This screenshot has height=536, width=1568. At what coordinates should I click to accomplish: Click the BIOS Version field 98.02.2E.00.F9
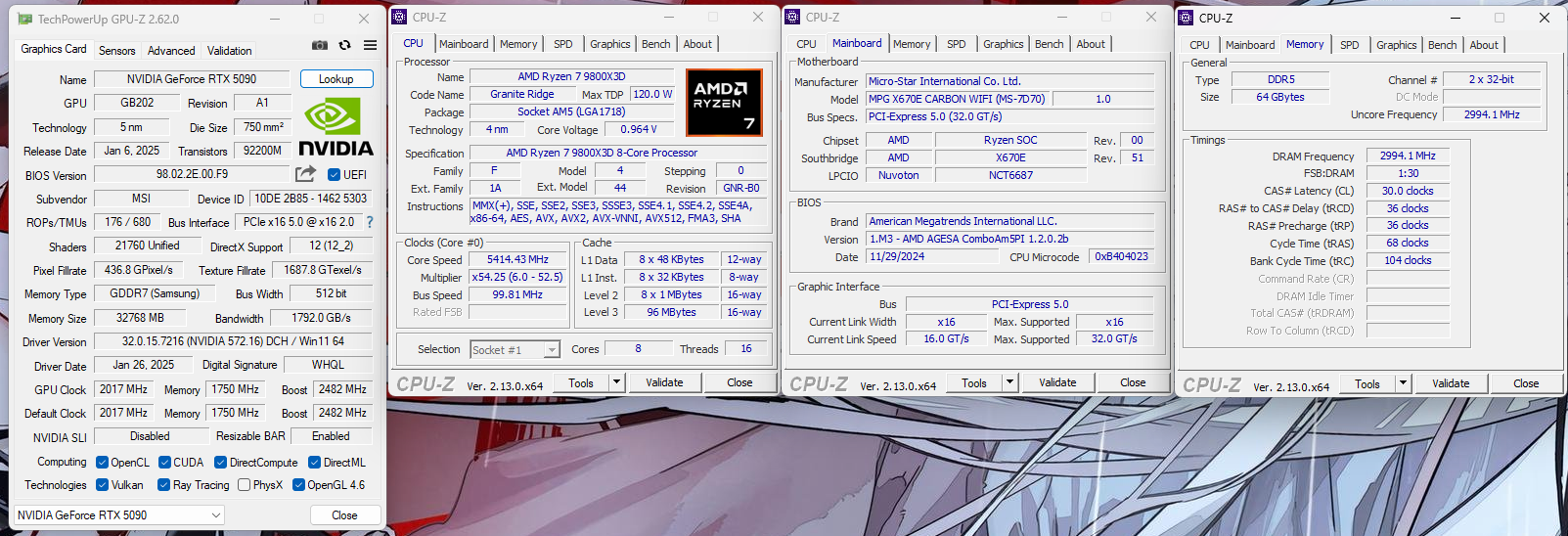pos(193,174)
